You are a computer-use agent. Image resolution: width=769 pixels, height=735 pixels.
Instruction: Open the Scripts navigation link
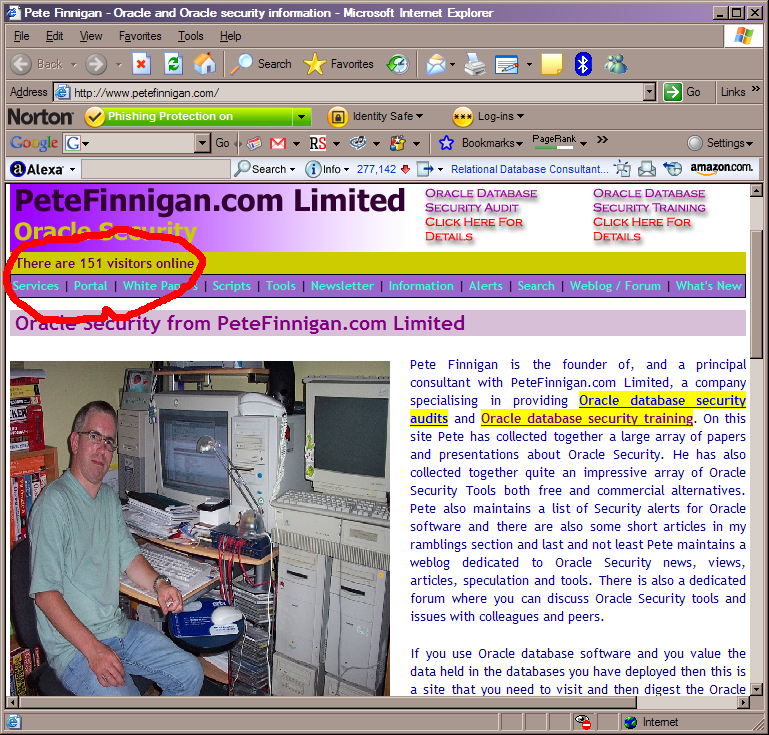click(231, 286)
